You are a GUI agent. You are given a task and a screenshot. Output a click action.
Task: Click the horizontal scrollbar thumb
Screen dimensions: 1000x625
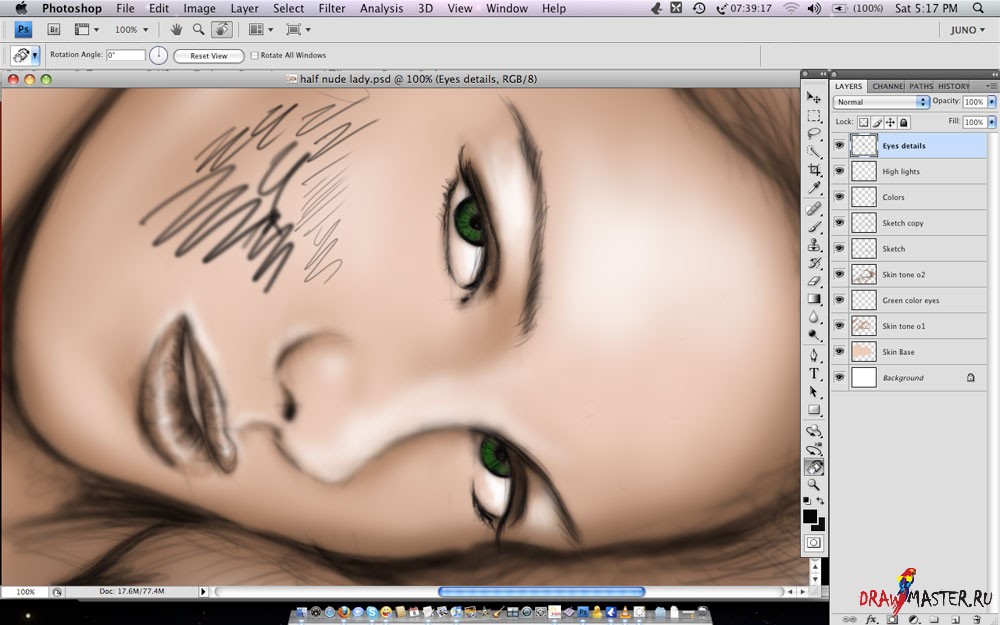(x=541, y=592)
